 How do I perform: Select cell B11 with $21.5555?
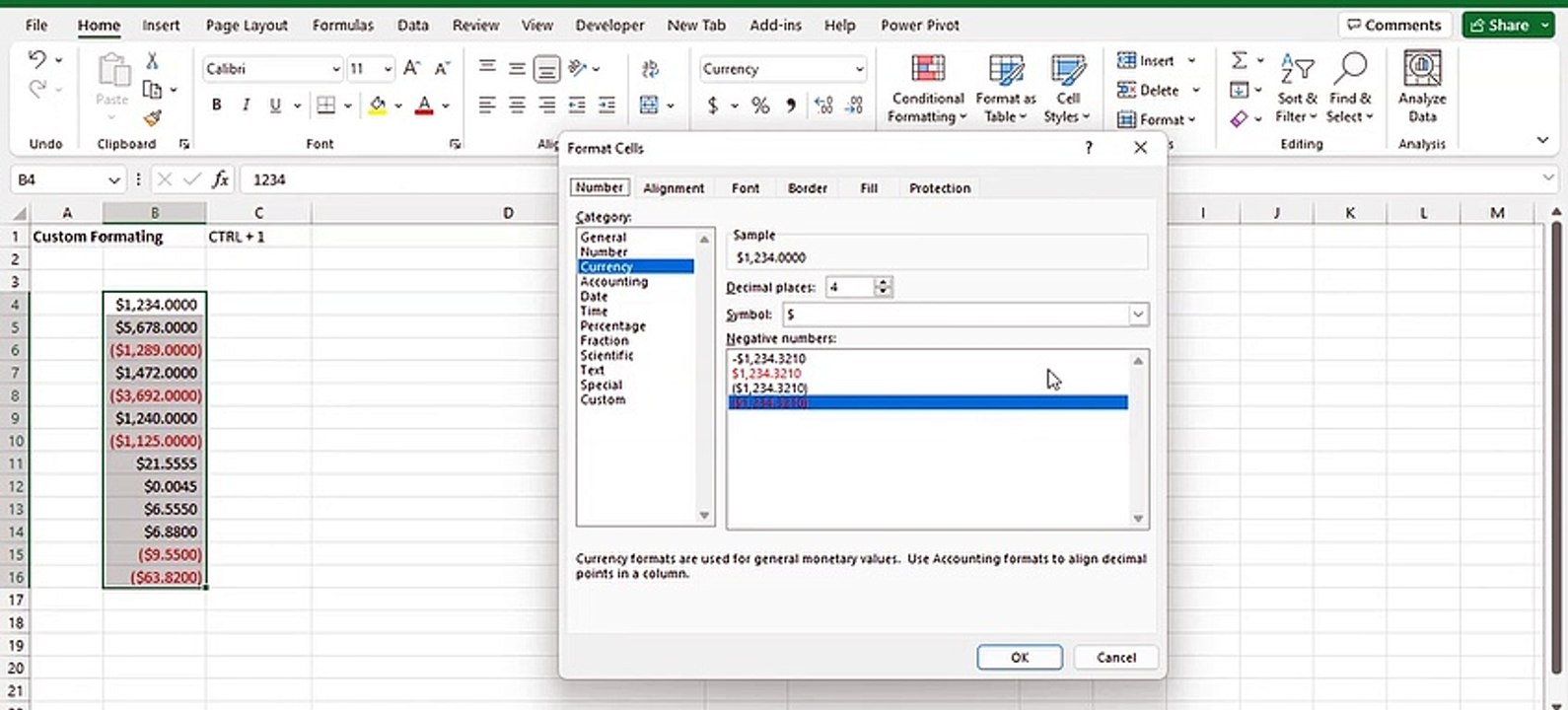click(155, 463)
